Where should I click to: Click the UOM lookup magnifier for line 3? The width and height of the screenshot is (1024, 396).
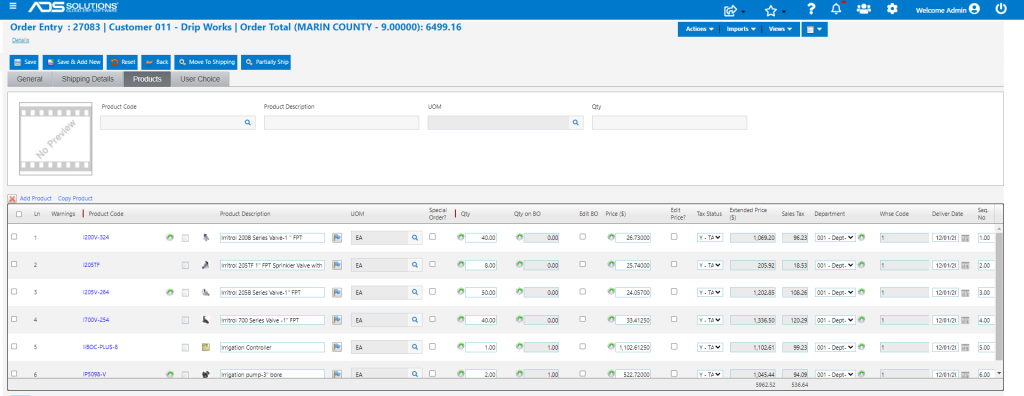tap(414, 293)
